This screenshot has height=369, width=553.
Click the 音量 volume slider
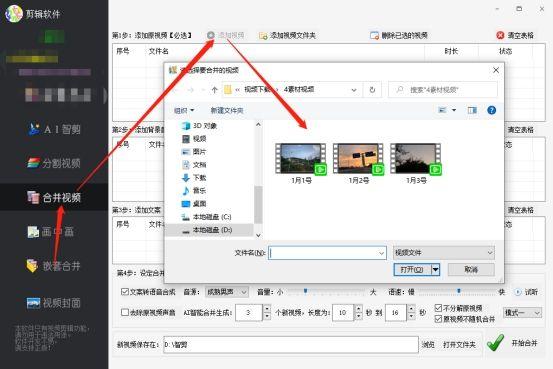click(x=326, y=292)
